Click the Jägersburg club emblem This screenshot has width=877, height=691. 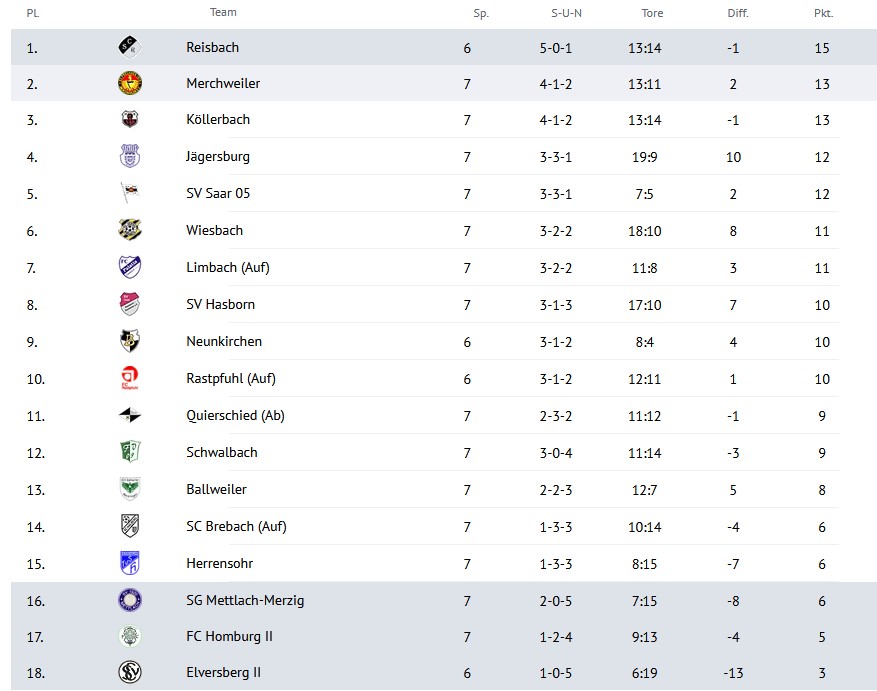tap(130, 157)
